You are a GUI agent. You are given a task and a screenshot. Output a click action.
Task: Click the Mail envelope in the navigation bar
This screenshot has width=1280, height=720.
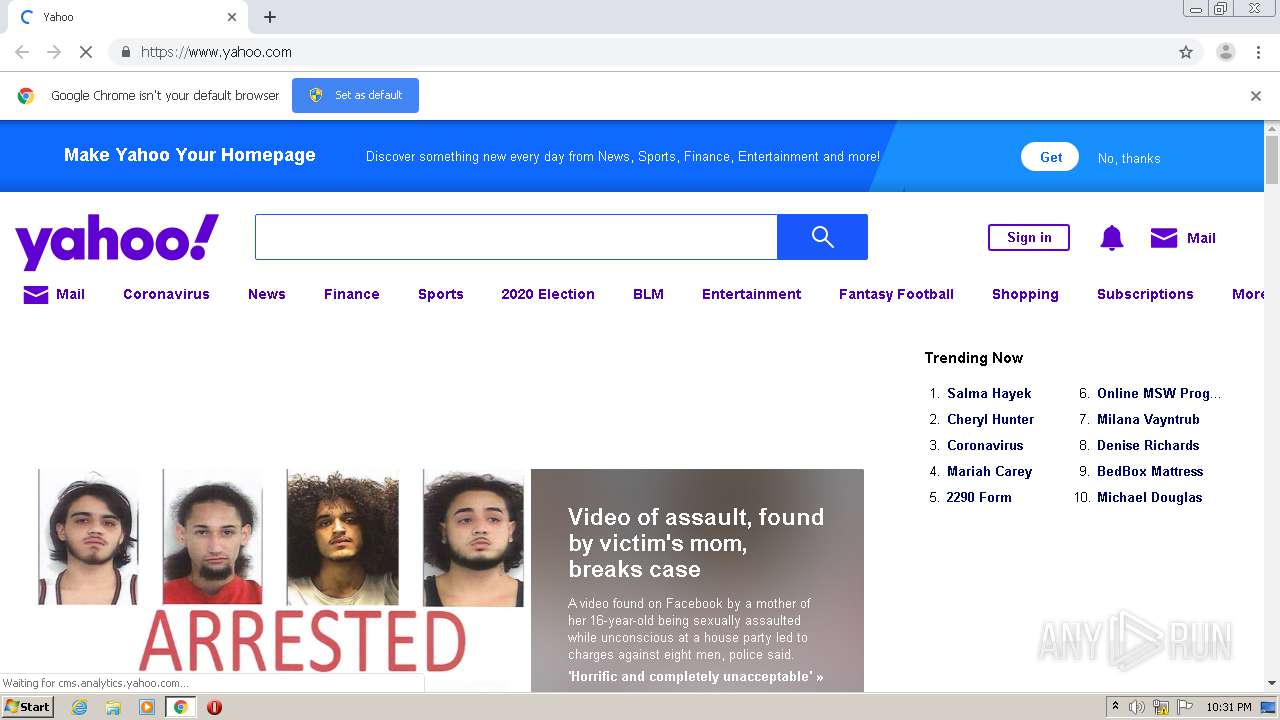pyautogui.click(x=36, y=294)
